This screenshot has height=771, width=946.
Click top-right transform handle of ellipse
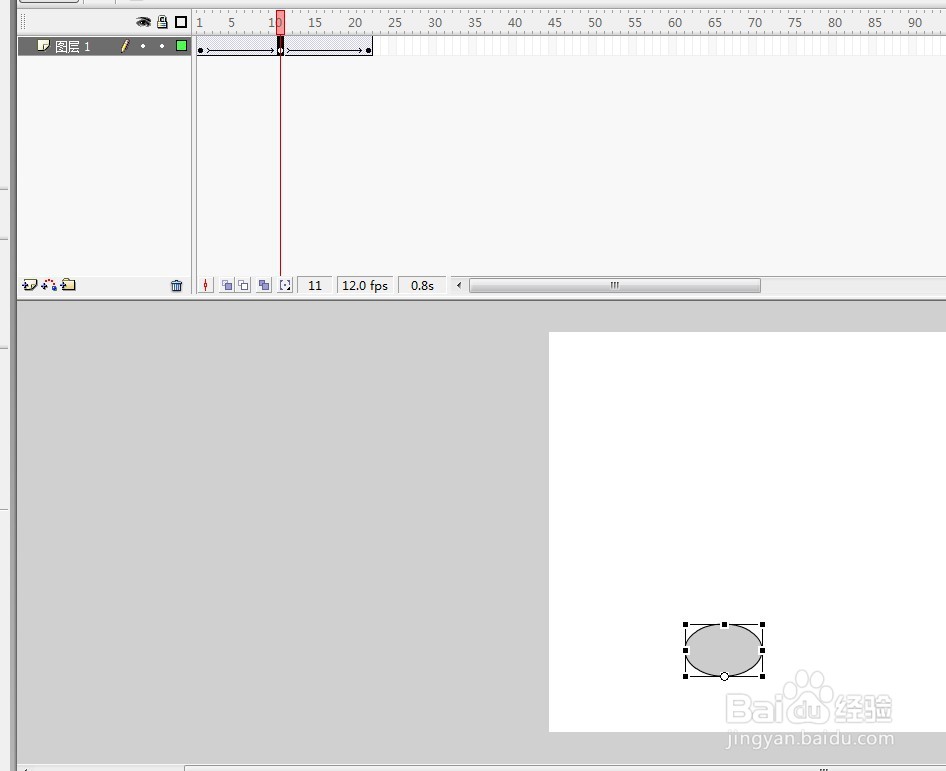[x=763, y=624]
